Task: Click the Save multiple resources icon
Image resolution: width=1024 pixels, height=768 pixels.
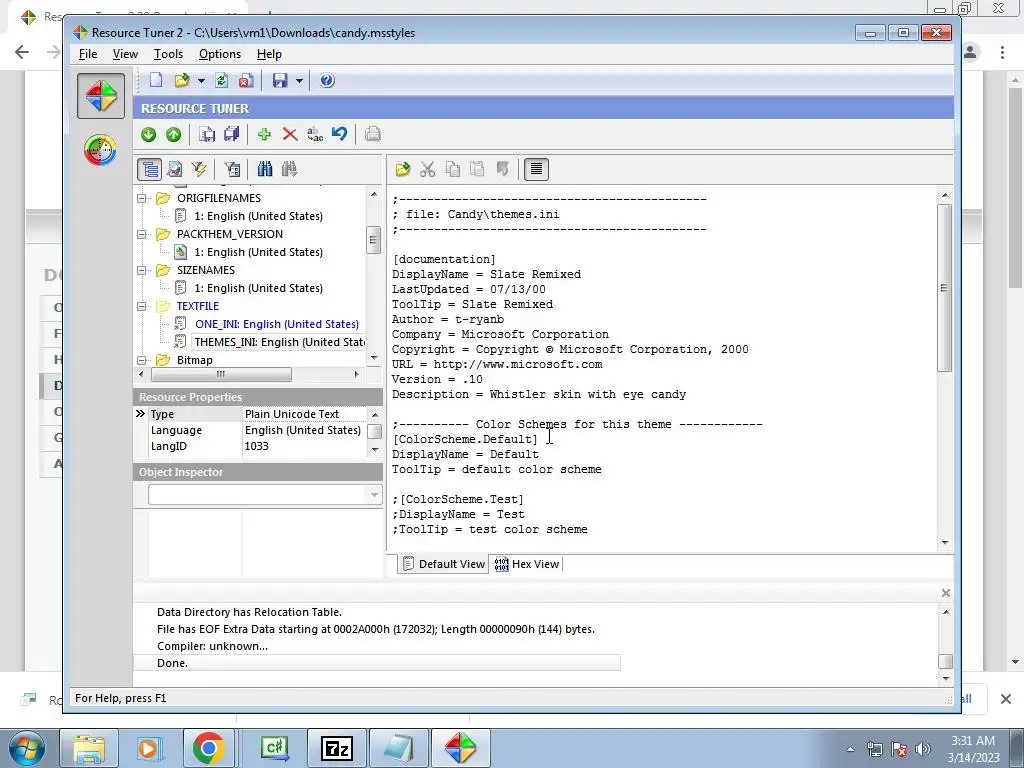Action: click(x=231, y=134)
